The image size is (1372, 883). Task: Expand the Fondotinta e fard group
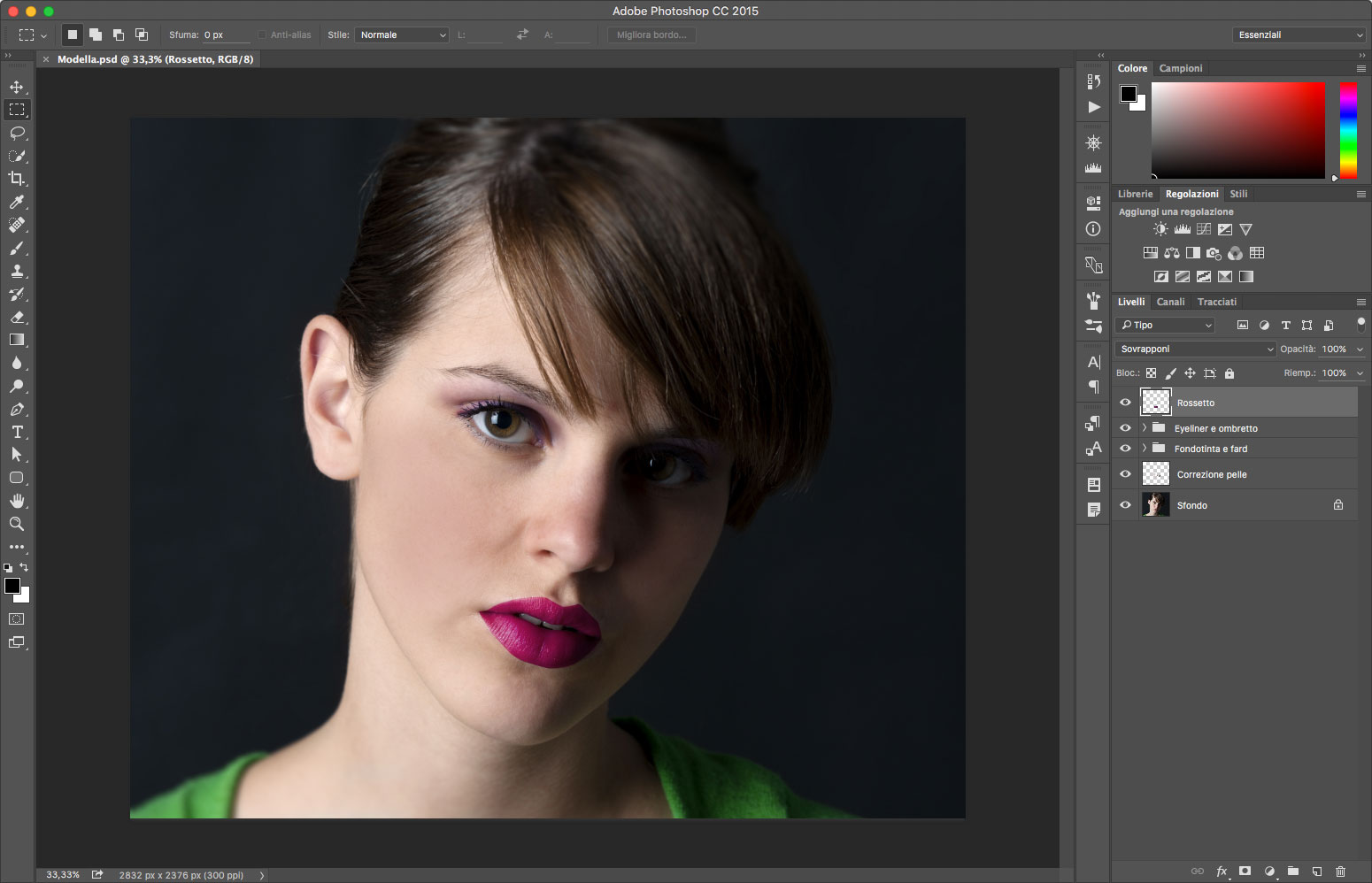pyautogui.click(x=1144, y=449)
